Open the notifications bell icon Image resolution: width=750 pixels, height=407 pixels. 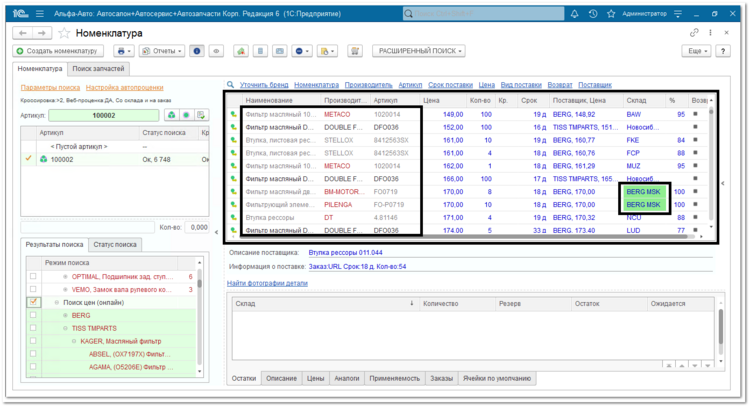point(574,14)
